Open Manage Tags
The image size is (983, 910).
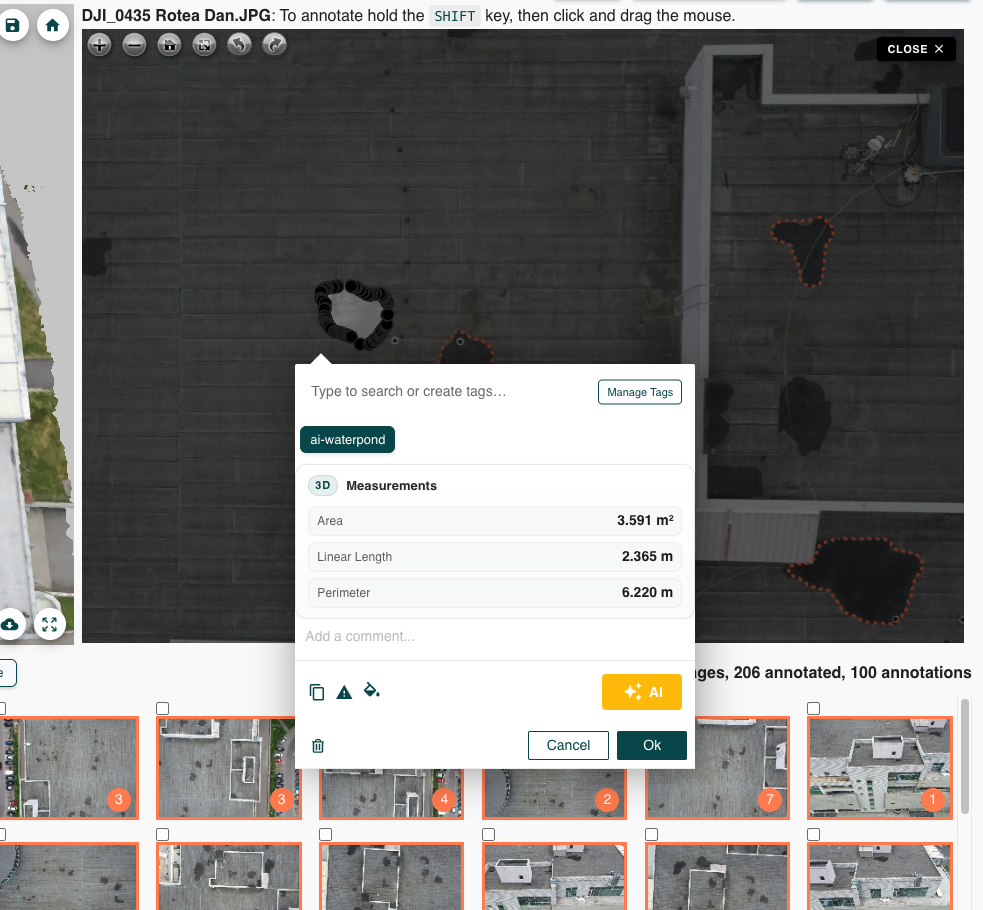pyautogui.click(x=640, y=392)
